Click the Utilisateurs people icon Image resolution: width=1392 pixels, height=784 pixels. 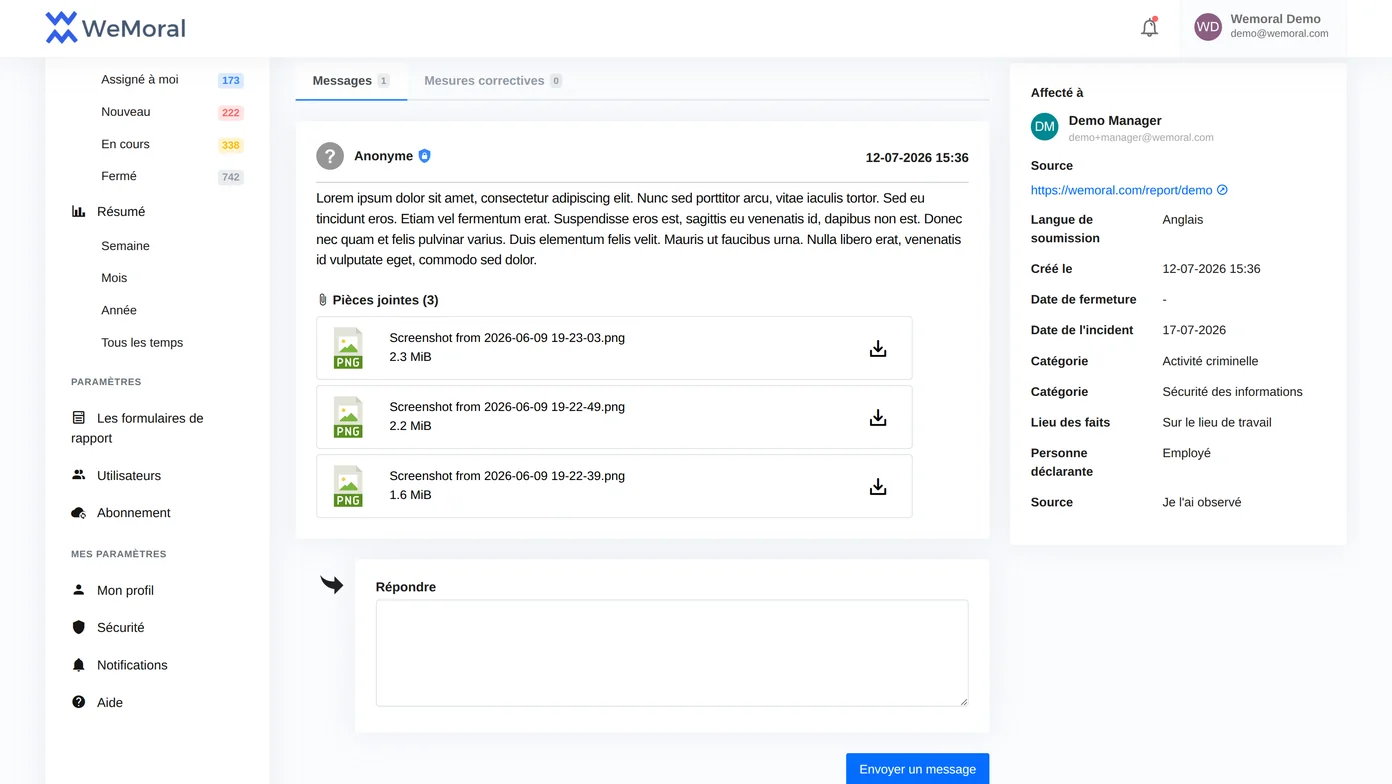coord(79,475)
